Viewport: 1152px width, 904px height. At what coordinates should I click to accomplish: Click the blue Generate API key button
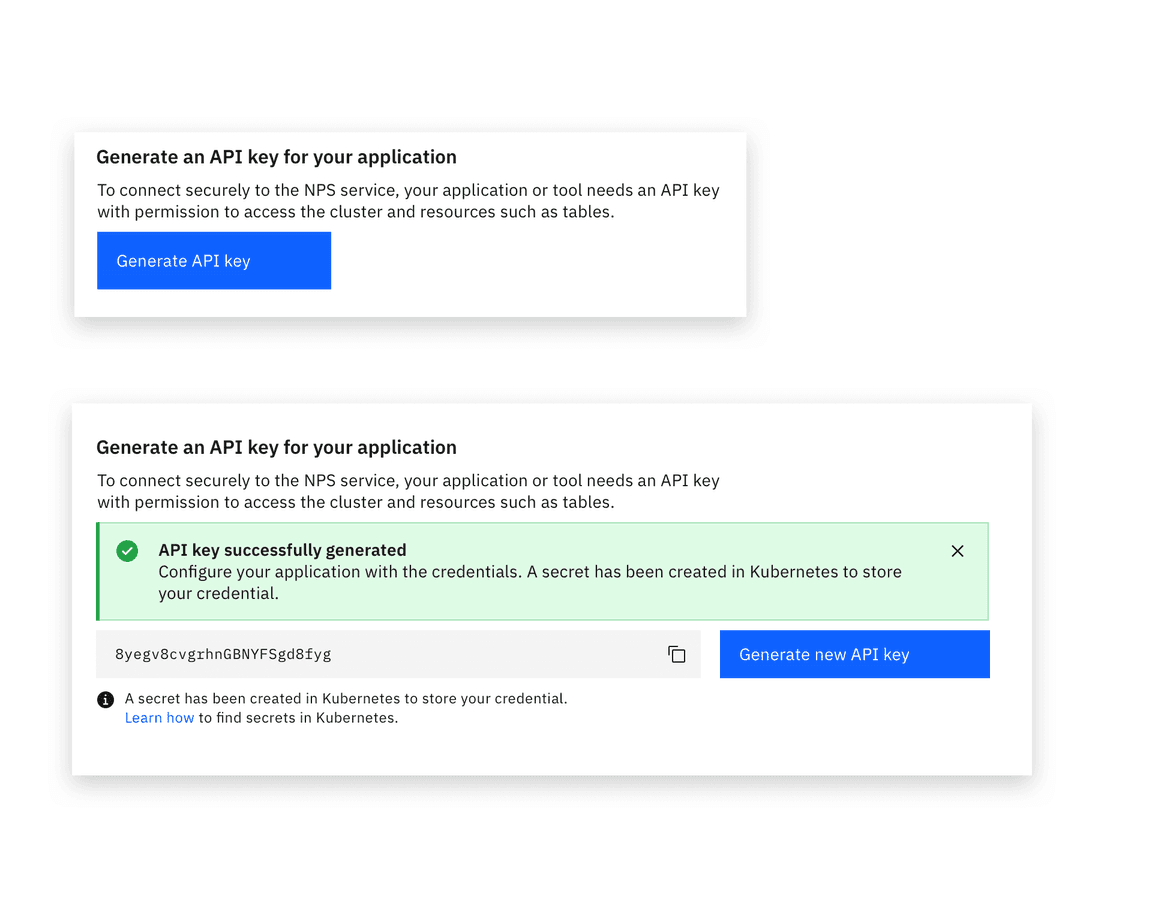(x=213, y=260)
